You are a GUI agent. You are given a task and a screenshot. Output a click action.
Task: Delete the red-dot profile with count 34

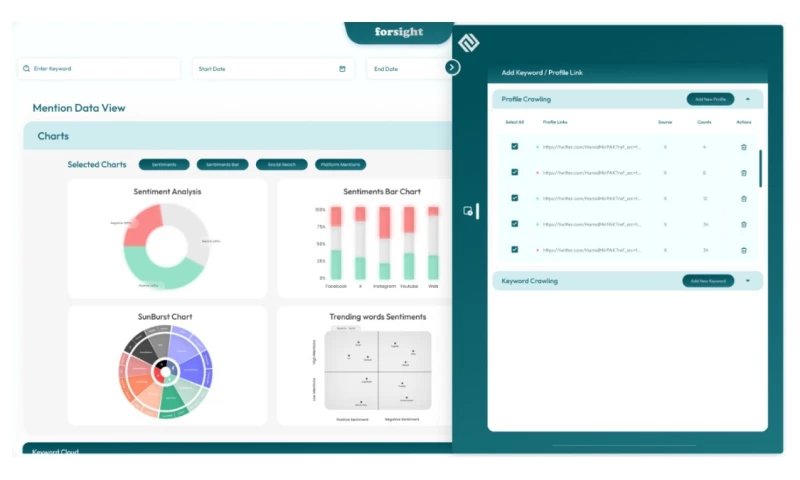click(x=743, y=250)
